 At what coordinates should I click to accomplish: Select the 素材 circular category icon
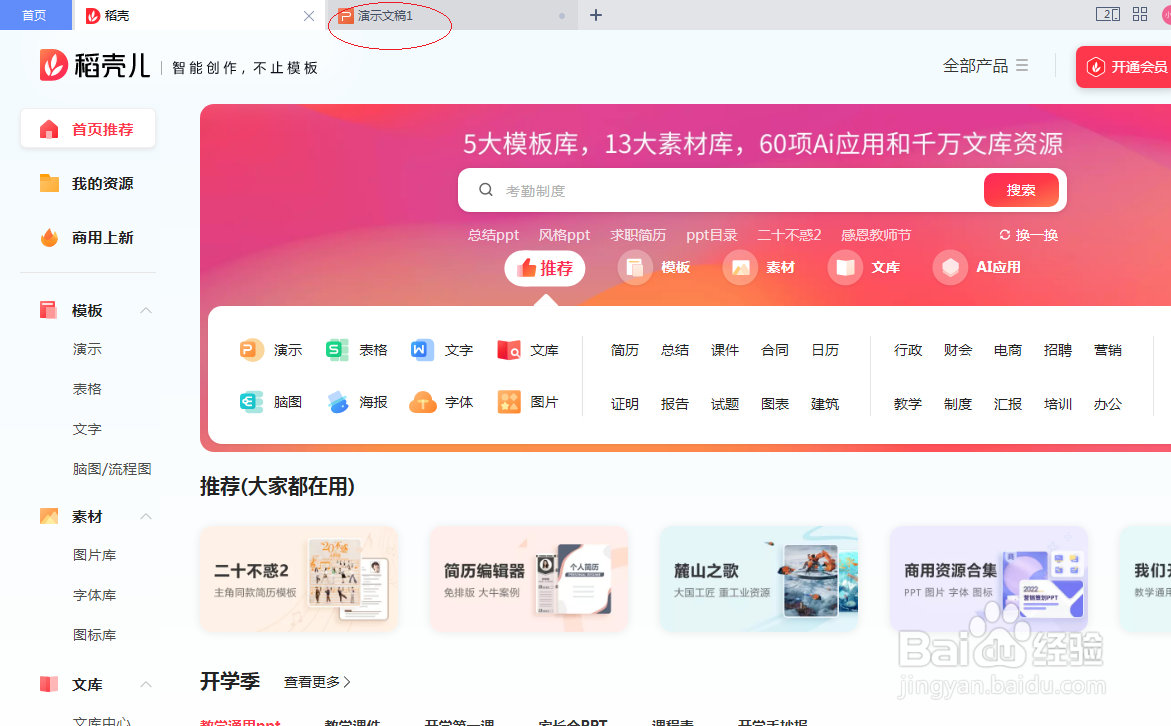(x=741, y=267)
